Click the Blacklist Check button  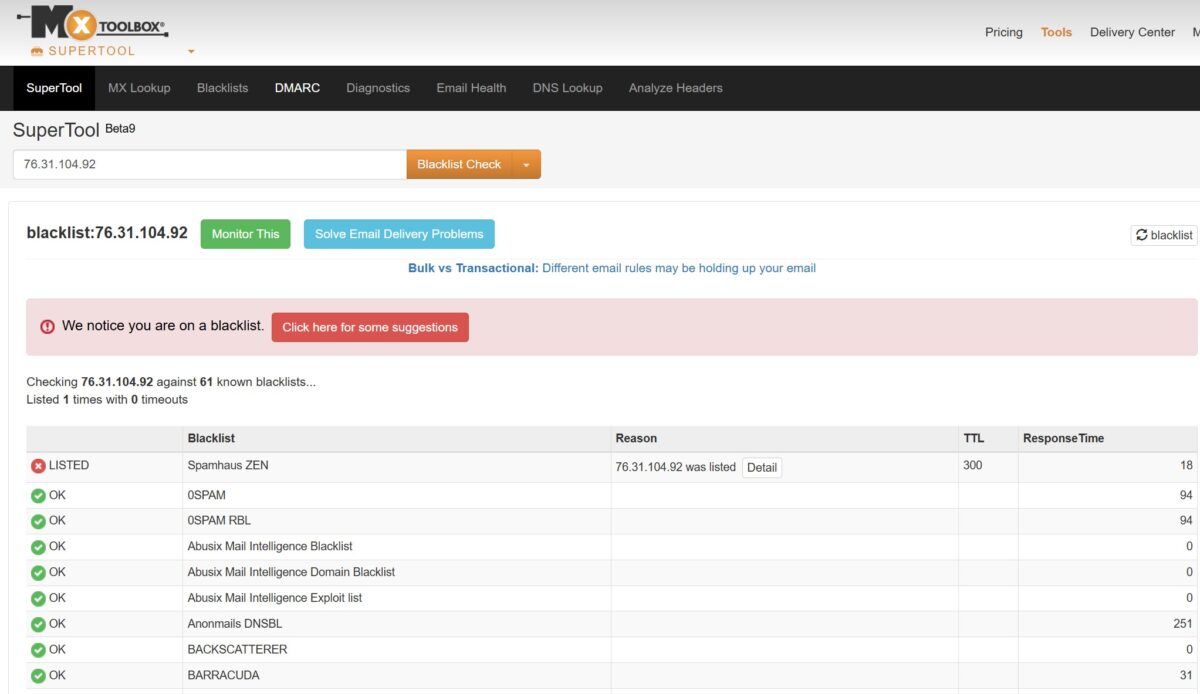459,165
